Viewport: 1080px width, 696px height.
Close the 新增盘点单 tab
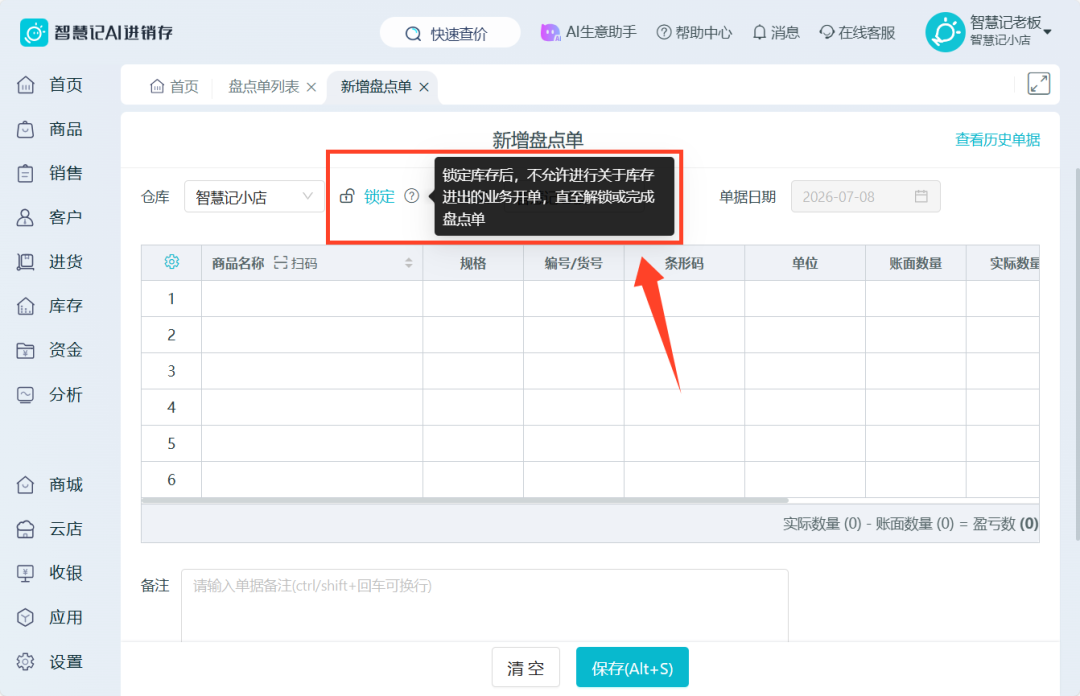(x=424, y=87)
